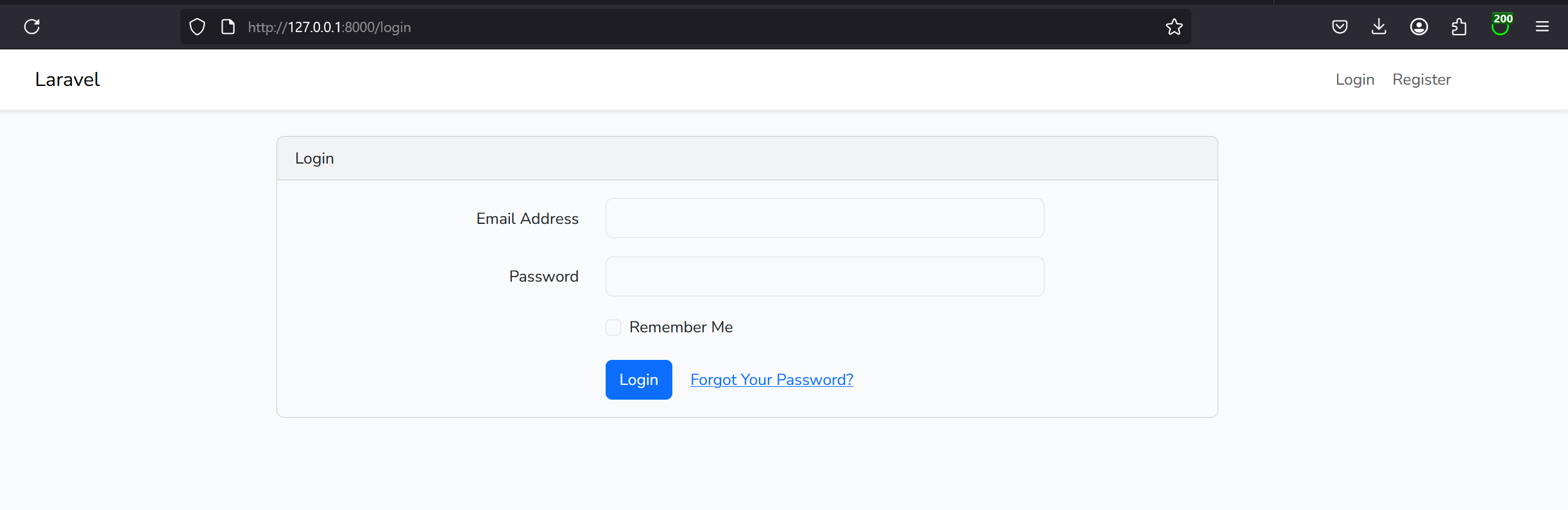The width and height of the screenshot is (1568, 510).
Task: Click the Remember Me label text
Action: click(681, 327)
